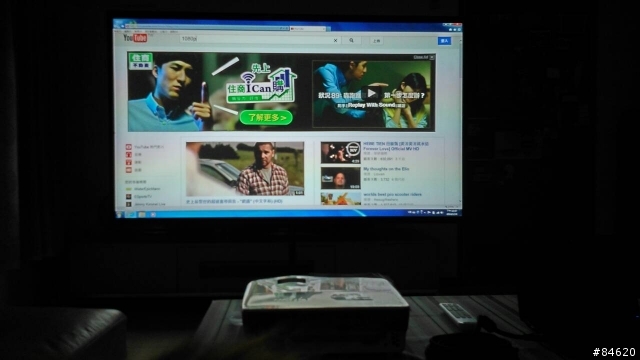640x360 pixels.
Task: Tap the green 了解更多 button
Action: [266, 118]
